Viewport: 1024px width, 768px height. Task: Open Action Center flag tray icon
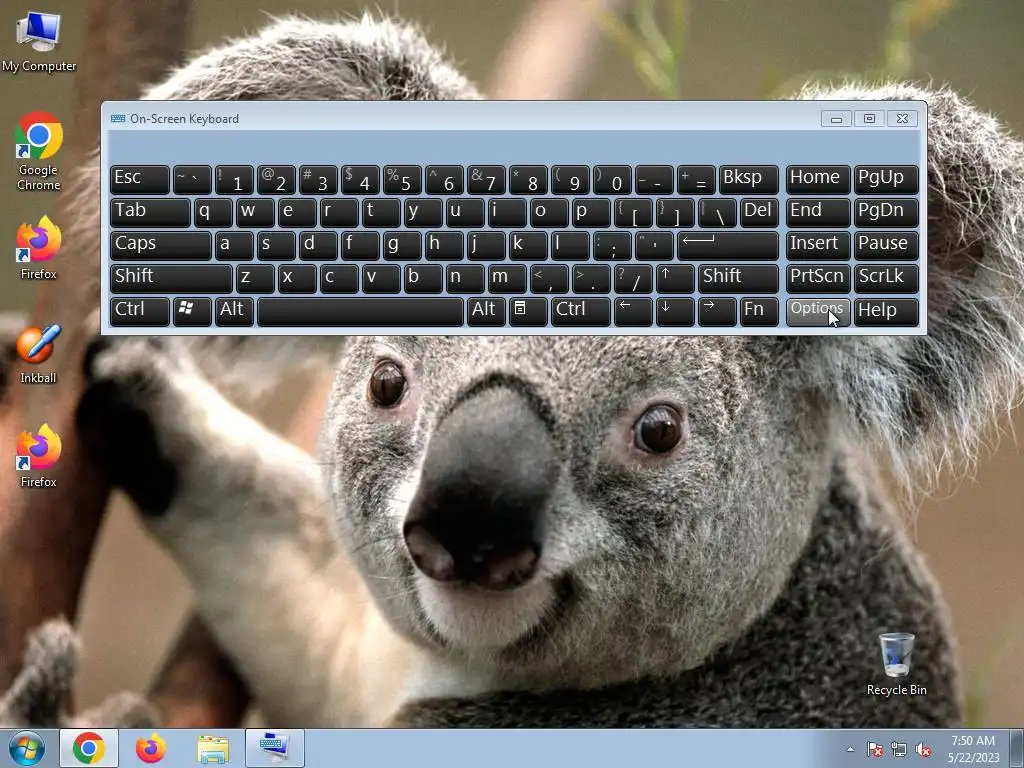pyautogui.click(x=874, y=749)
